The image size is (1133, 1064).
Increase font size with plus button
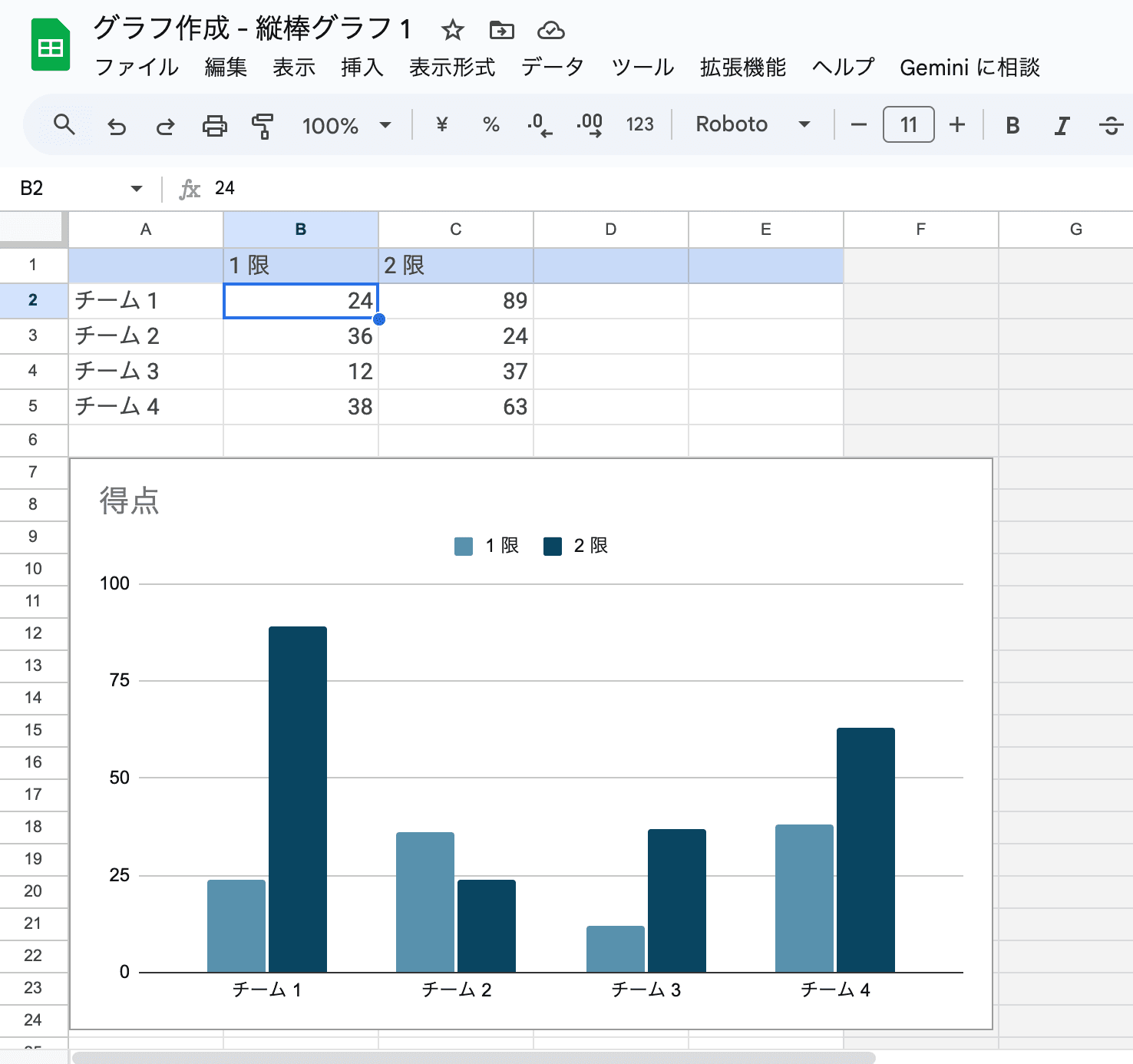click(956, 124)
